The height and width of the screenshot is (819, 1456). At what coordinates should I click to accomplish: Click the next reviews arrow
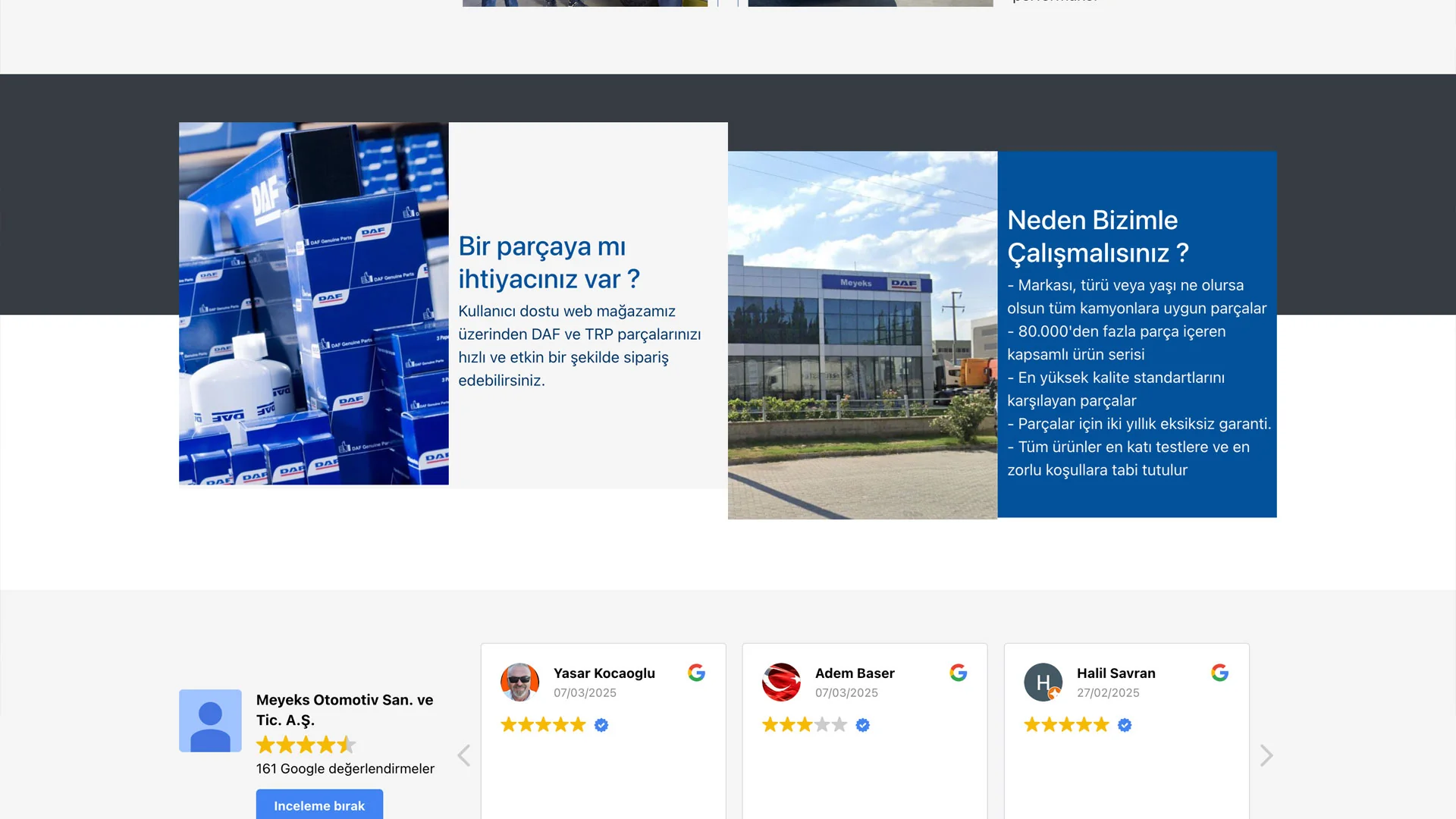(1266, 755)
